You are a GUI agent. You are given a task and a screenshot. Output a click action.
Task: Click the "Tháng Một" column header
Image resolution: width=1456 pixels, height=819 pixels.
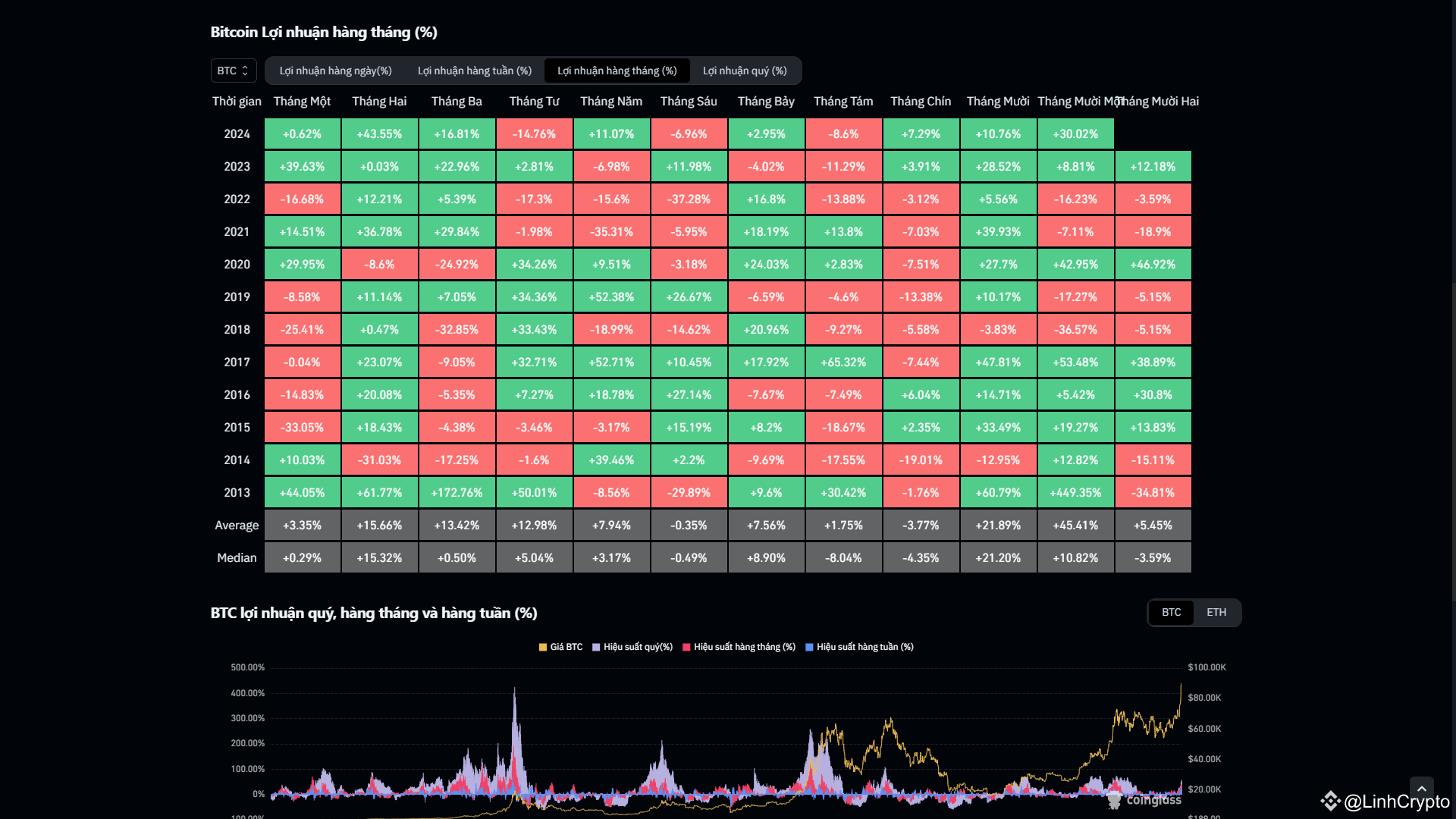302,101
